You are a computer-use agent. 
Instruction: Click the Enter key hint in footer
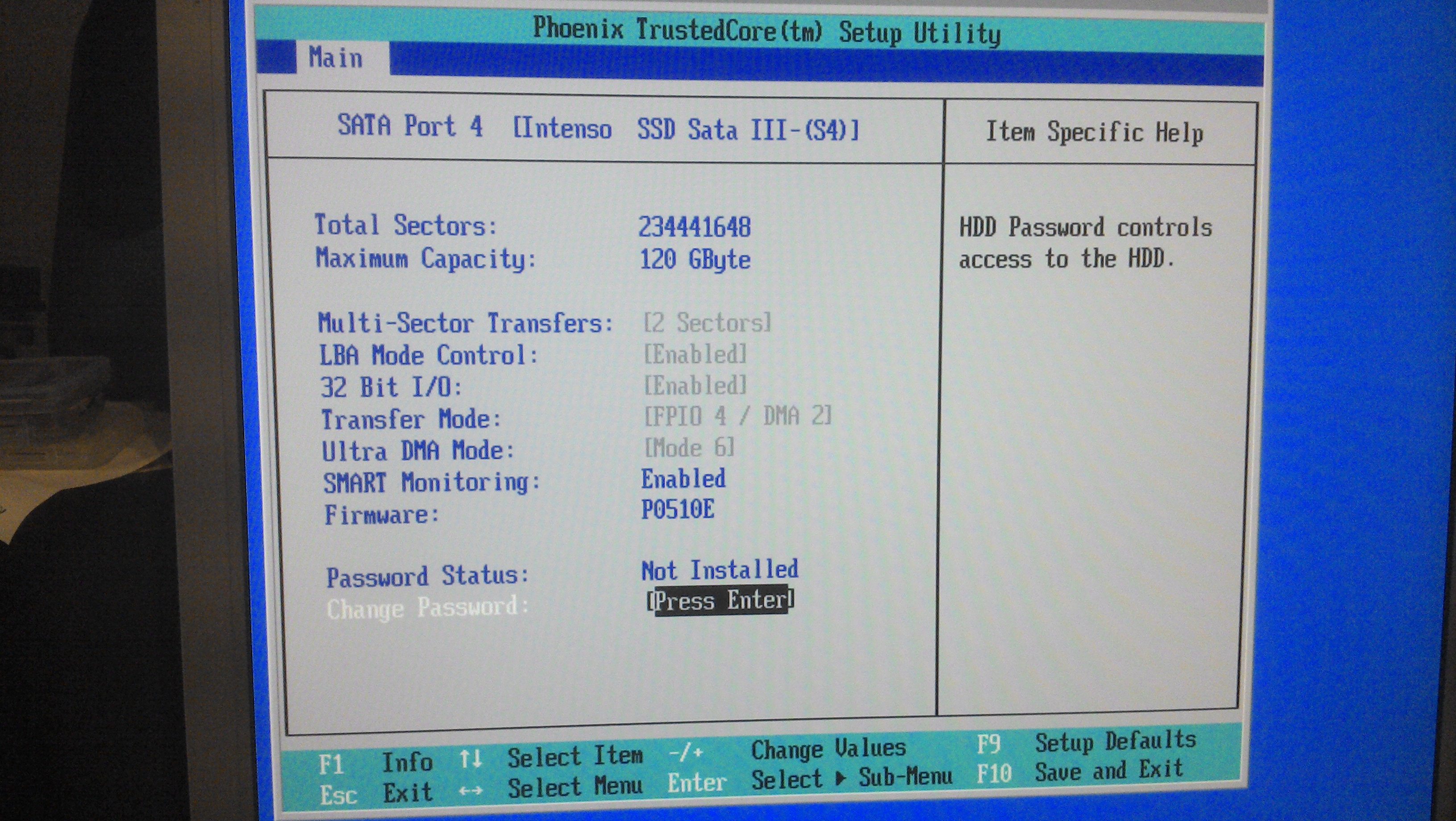[697, 783]
